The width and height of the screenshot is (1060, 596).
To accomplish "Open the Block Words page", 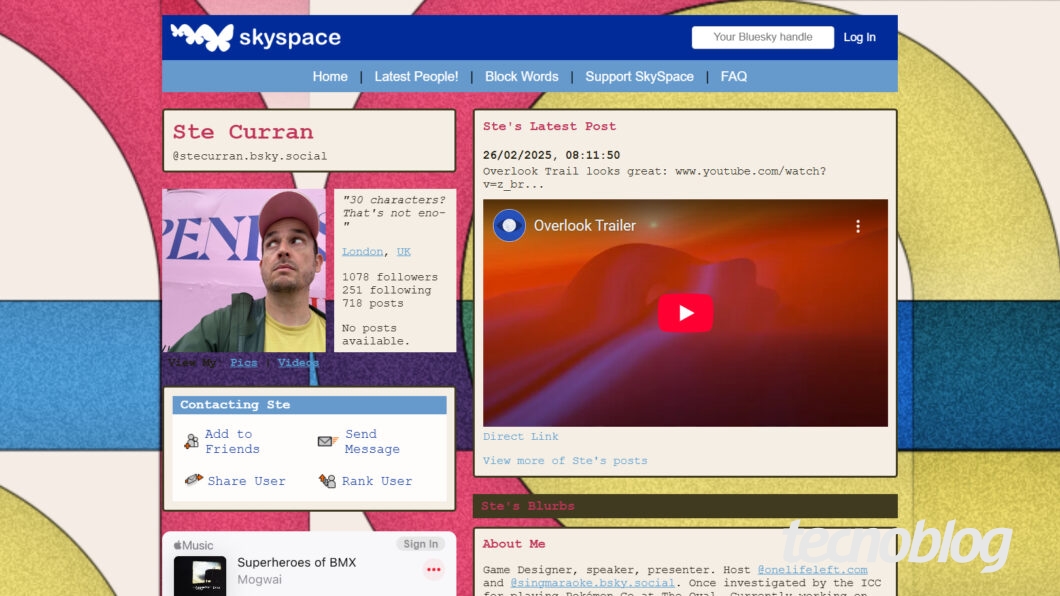I will click(x=522, y=76).
